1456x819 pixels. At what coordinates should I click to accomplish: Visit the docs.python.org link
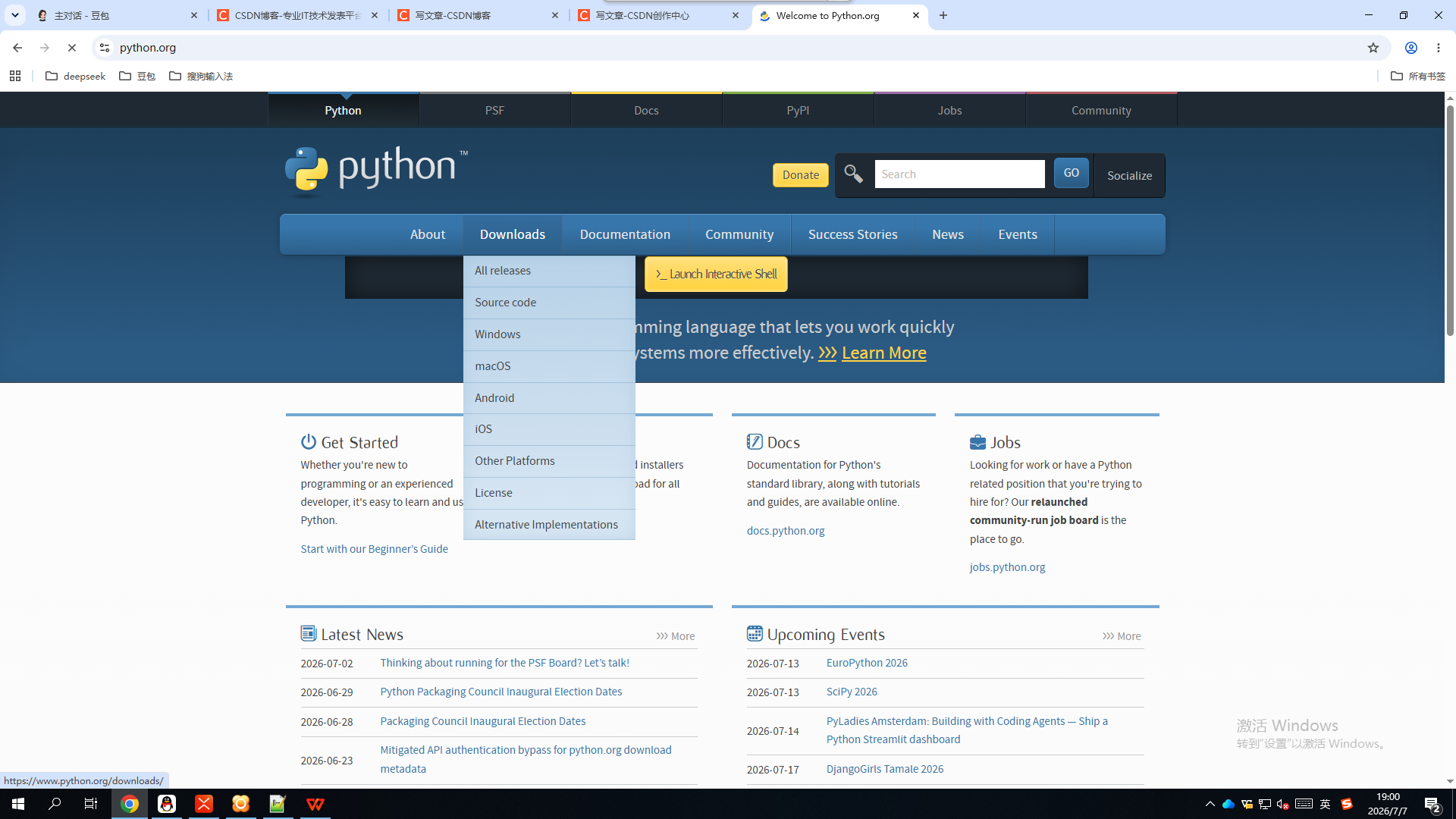tap(786, 531)
